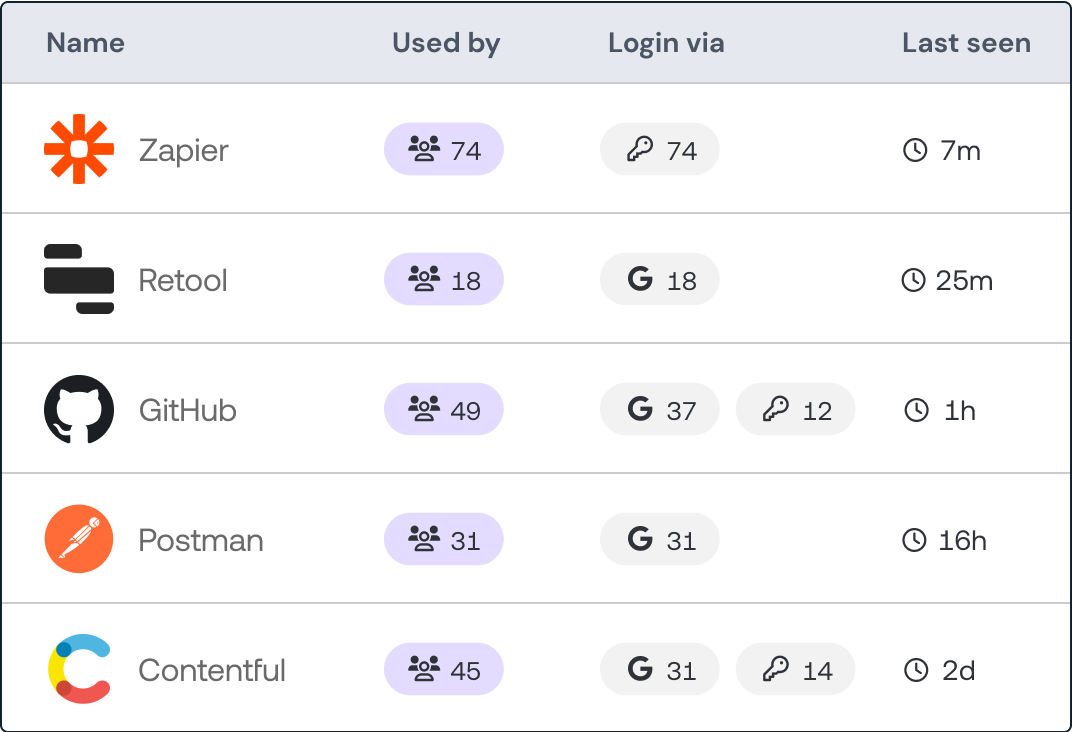Viewport: 1072px width, 732px height.
Task: Click the GitHub Octocat logo
Action: (x=79, y=410)
